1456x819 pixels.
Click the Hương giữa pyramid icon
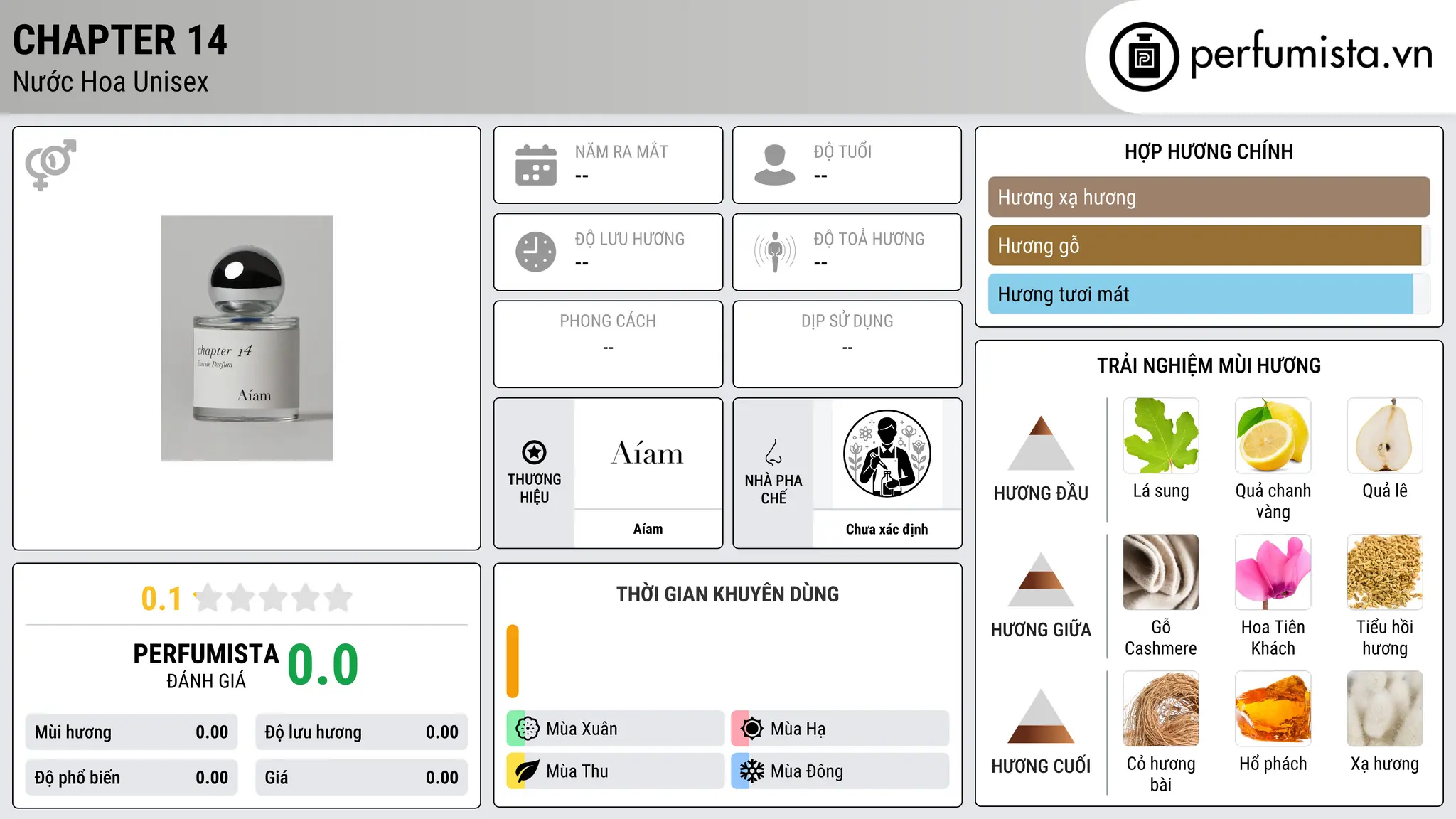tap(1041, 579)
